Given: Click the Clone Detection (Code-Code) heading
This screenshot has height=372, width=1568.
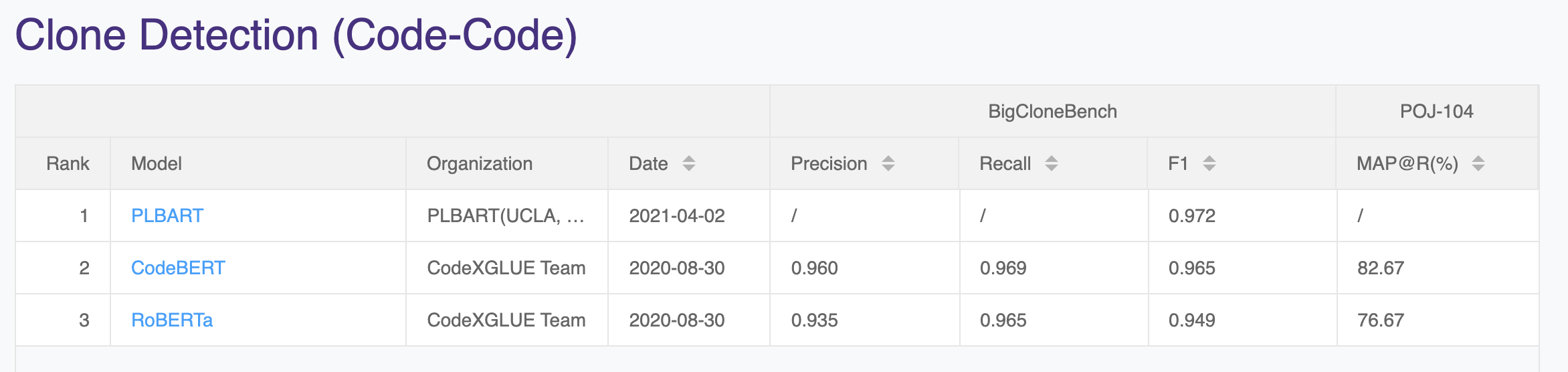Looking at the screenshot, I should click(x=296, y=35).
